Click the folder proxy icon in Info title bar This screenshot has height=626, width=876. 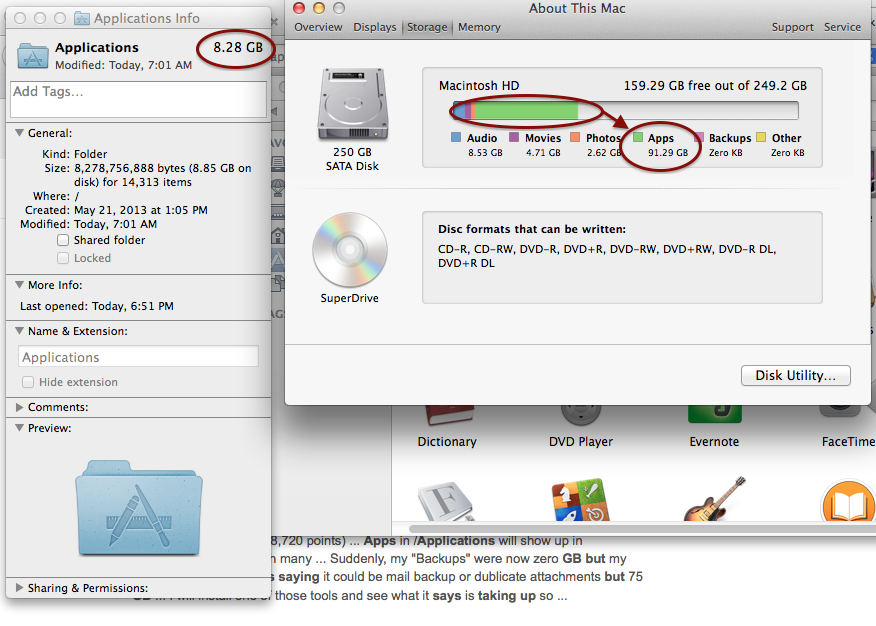pos(82,18)
